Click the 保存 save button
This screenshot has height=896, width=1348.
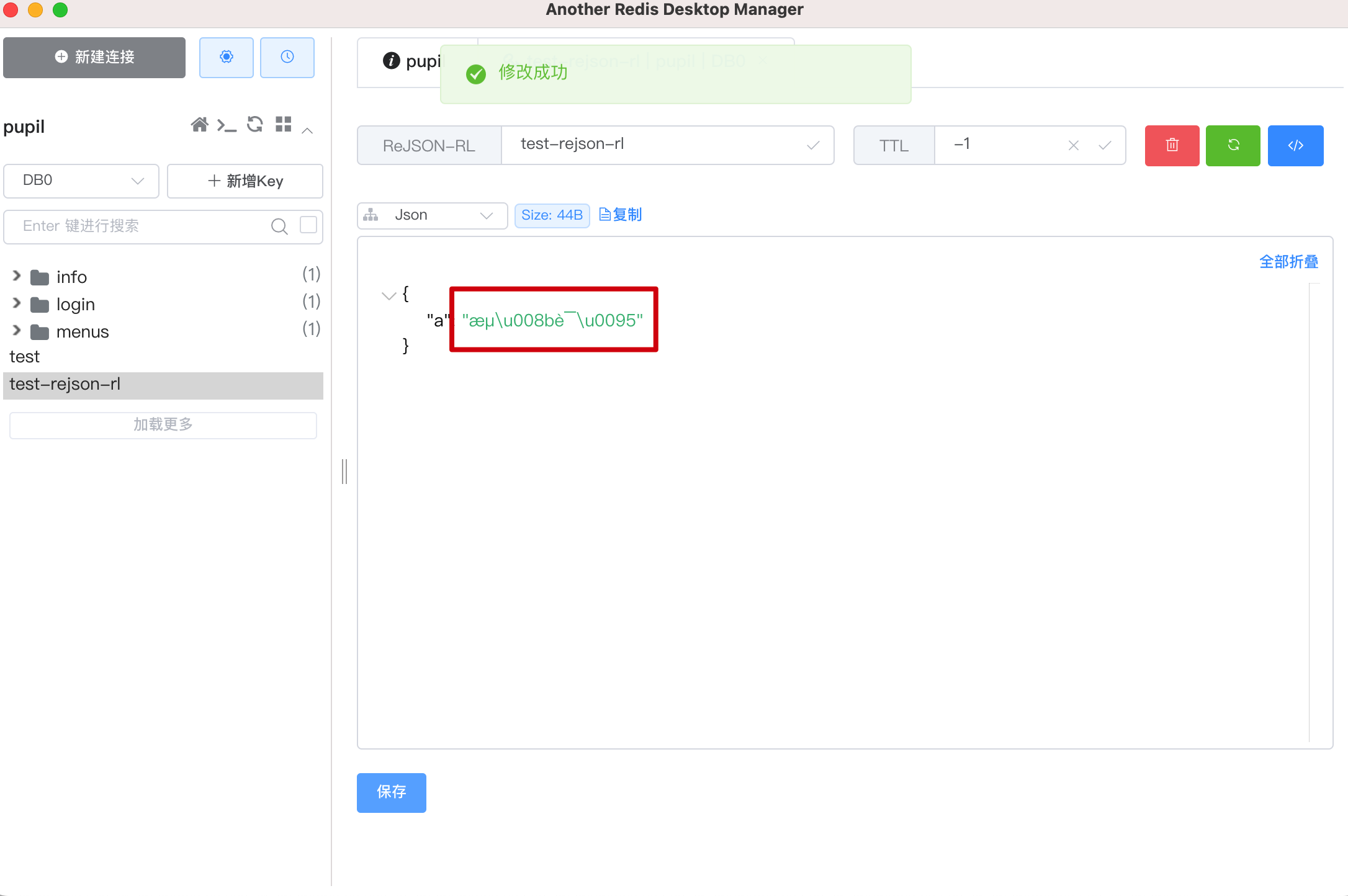(391, 792)
